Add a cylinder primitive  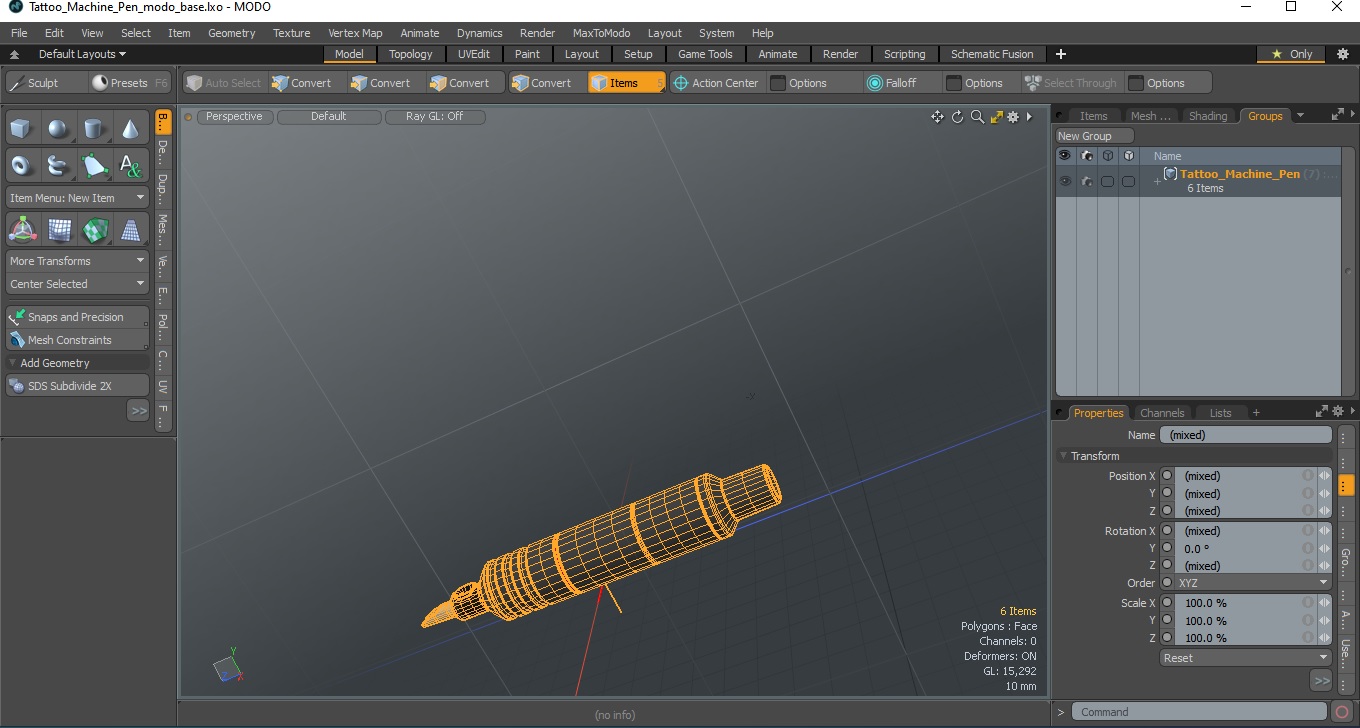94,129
